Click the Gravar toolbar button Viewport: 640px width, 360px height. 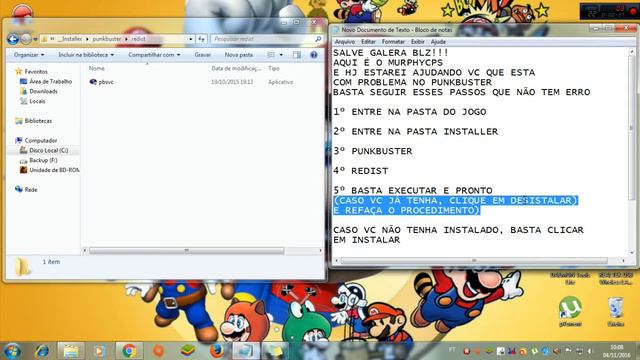[x=203, y=55]
